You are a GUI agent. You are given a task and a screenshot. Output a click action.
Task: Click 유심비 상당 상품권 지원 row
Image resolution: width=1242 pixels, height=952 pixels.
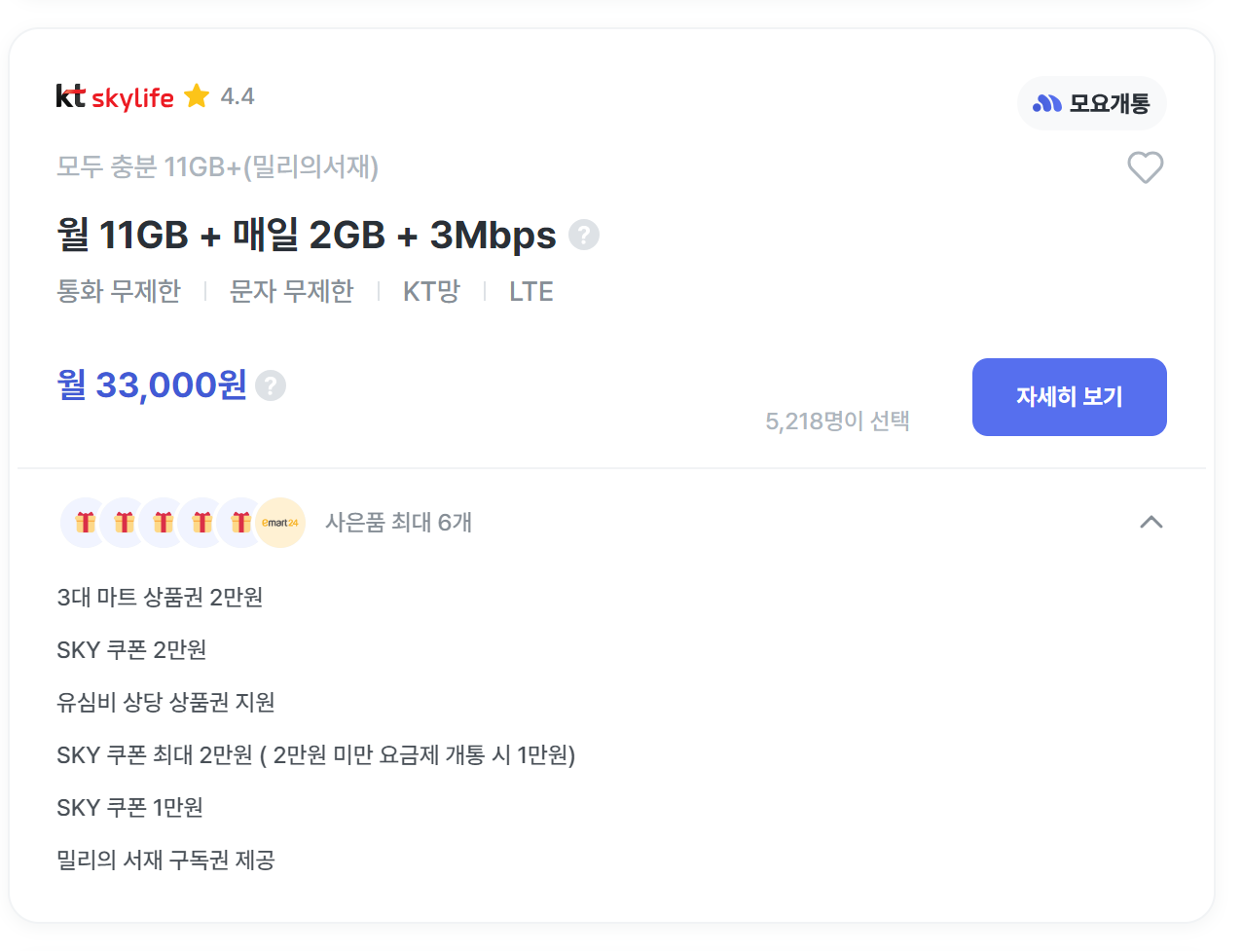click(x=166, y=702)
